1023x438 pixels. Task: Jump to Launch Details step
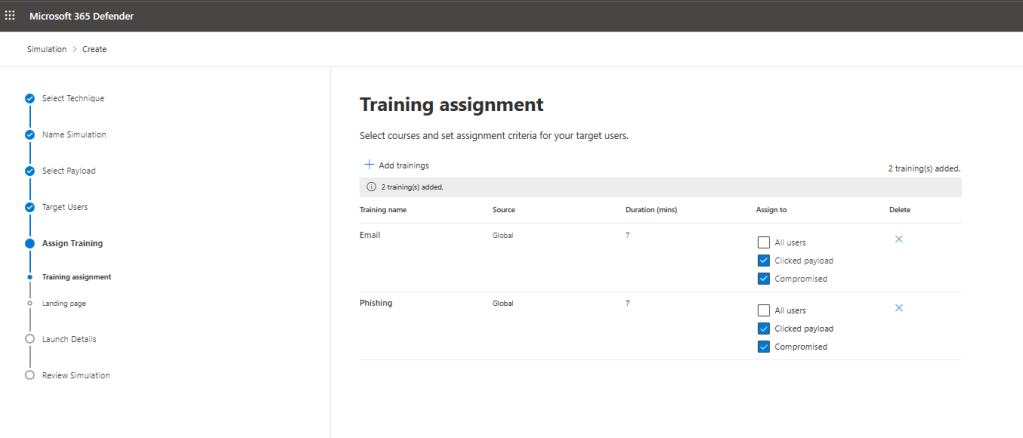coord(68,339)
